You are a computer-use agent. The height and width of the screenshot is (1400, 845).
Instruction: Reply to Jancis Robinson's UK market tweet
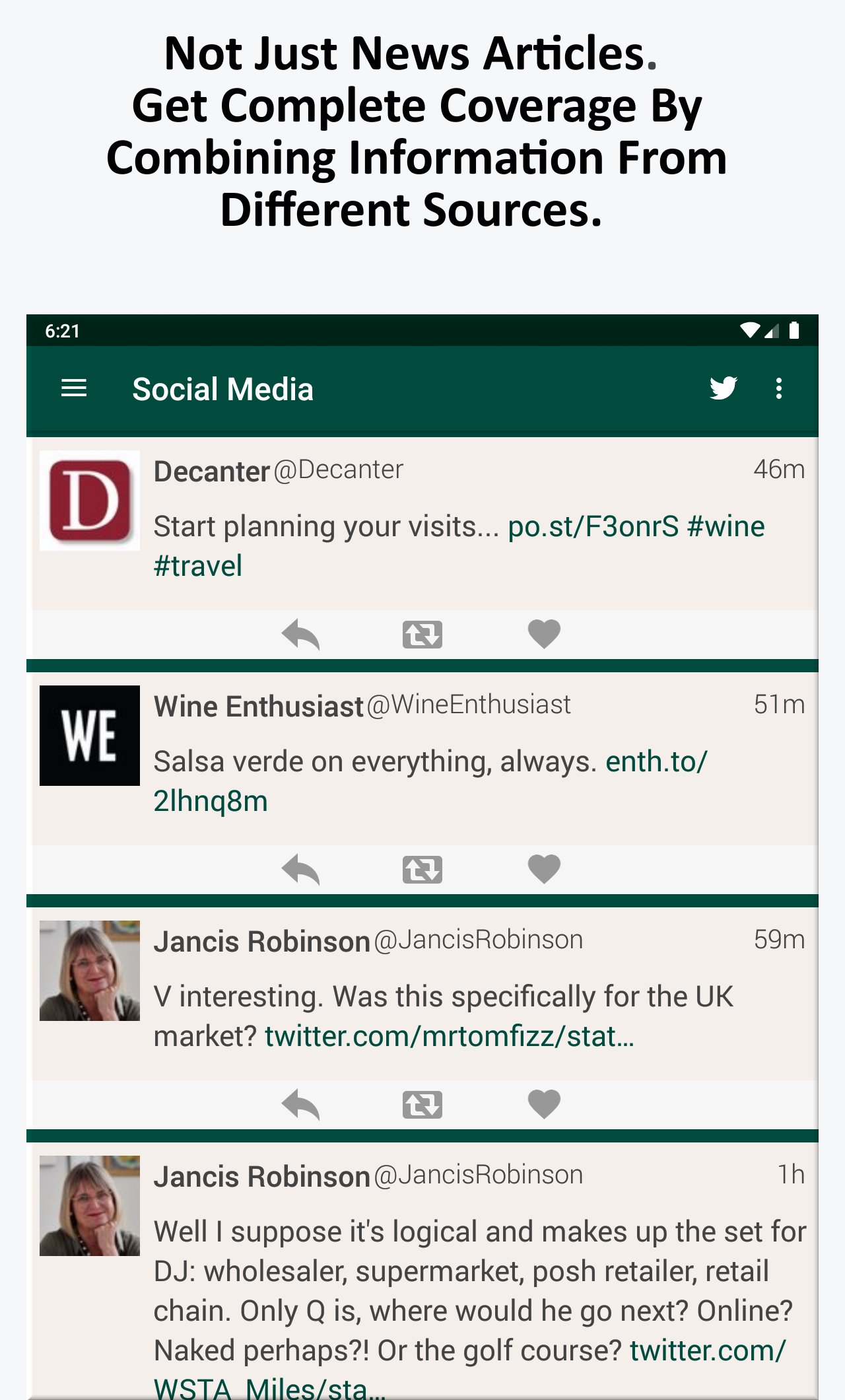coord(300,1105)
